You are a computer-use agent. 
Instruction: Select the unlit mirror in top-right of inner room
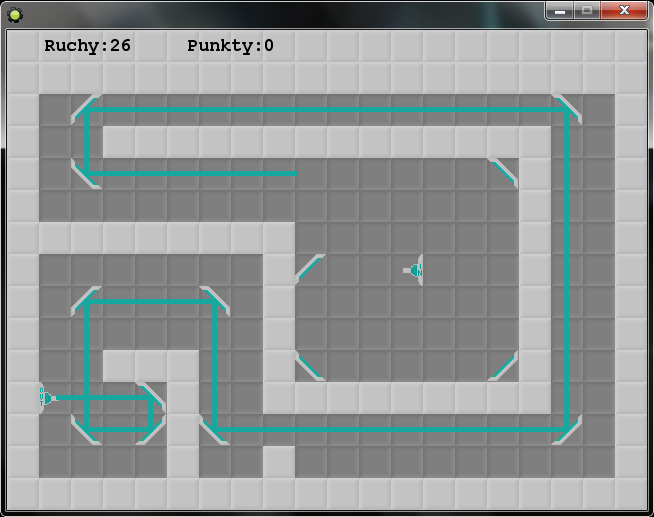point(503,173)
